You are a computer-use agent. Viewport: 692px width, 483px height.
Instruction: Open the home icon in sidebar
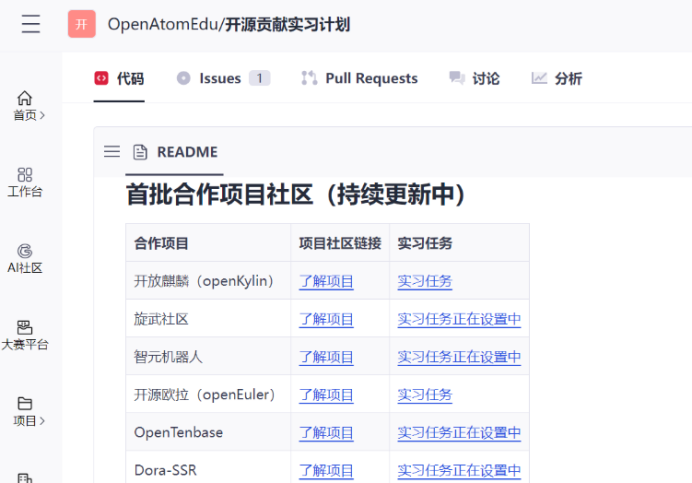[25, 98]
